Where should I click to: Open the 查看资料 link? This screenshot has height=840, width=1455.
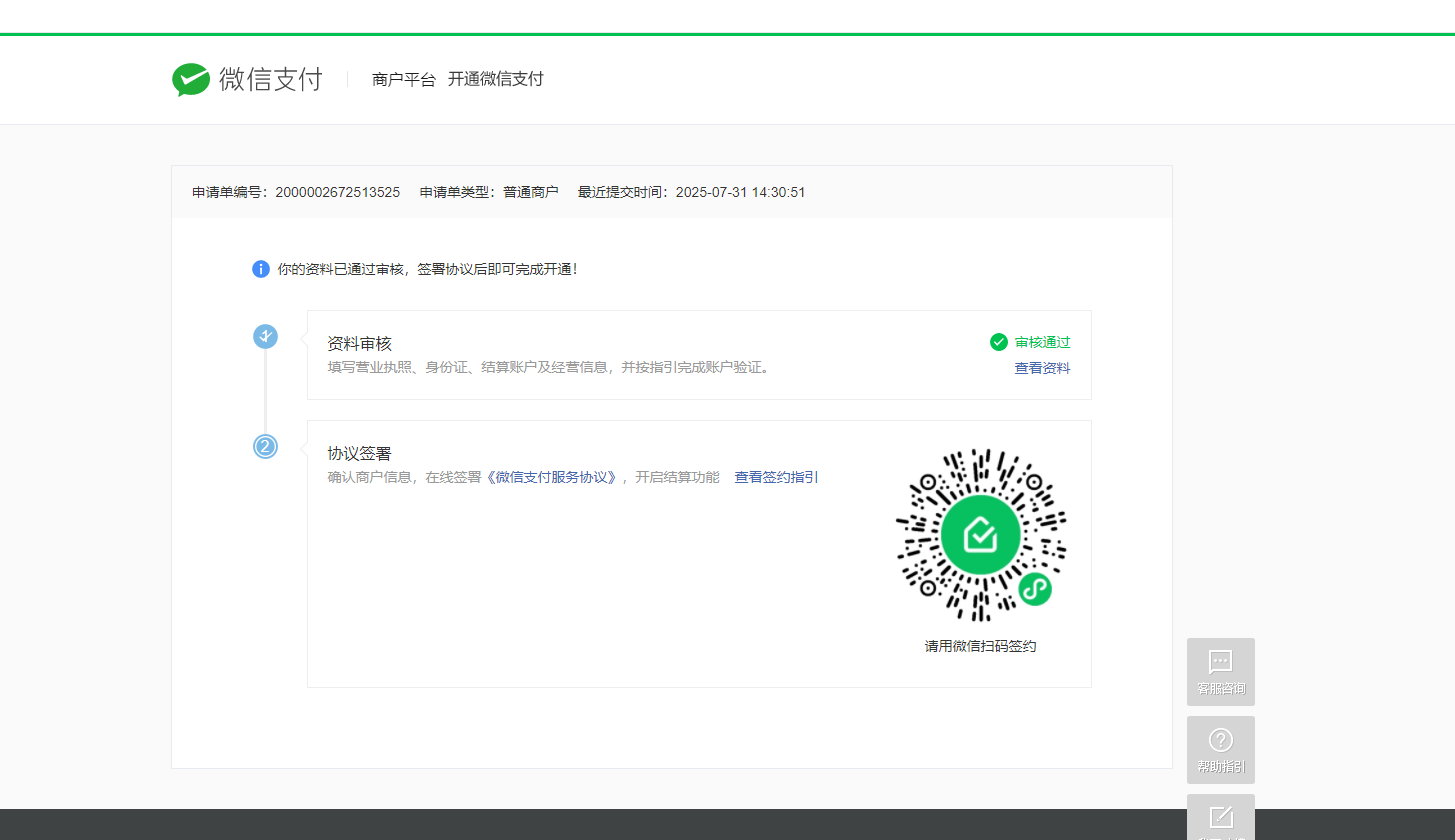[1043, 368]
